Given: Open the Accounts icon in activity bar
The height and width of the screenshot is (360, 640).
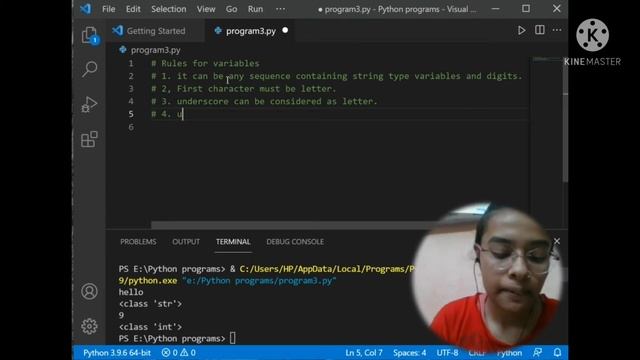Looking at the screenshot, I should click(x=89, y=291).
